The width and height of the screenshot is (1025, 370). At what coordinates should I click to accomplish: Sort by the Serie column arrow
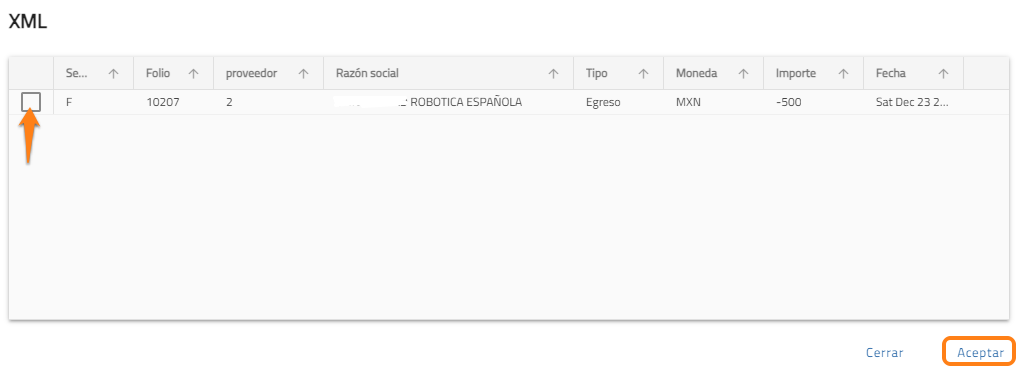coord(113,74)
